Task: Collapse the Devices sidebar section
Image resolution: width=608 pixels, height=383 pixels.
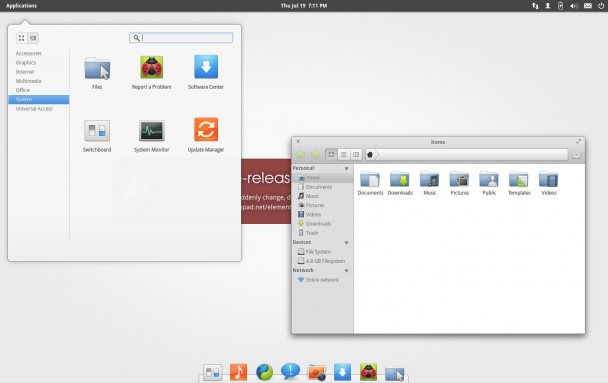Action: [x=347, y=243]
